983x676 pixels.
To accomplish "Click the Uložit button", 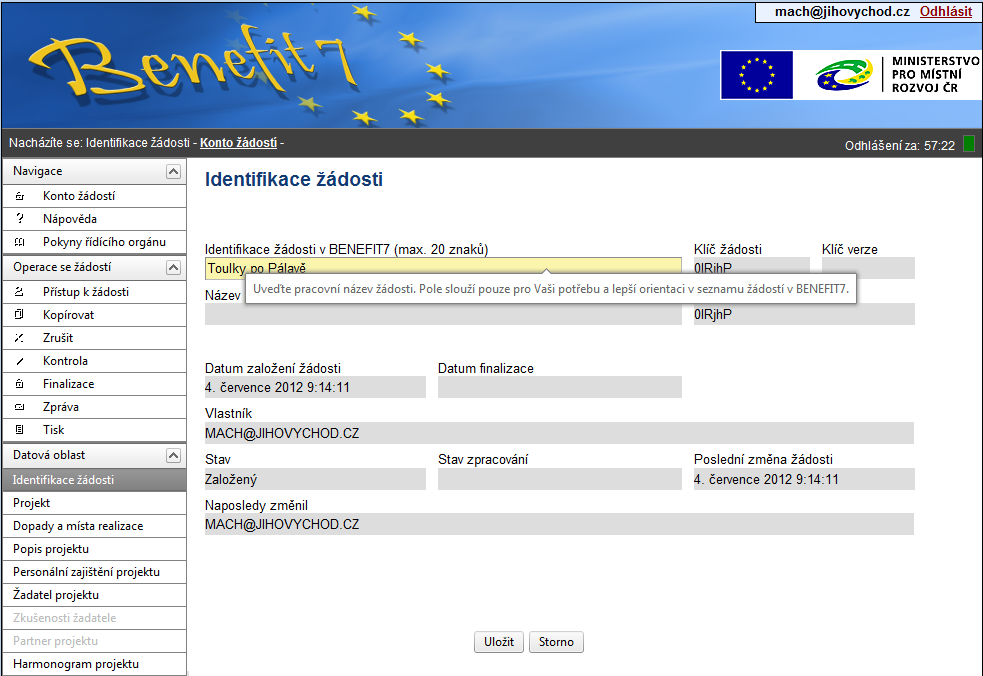I will click(x=498, y=642).
